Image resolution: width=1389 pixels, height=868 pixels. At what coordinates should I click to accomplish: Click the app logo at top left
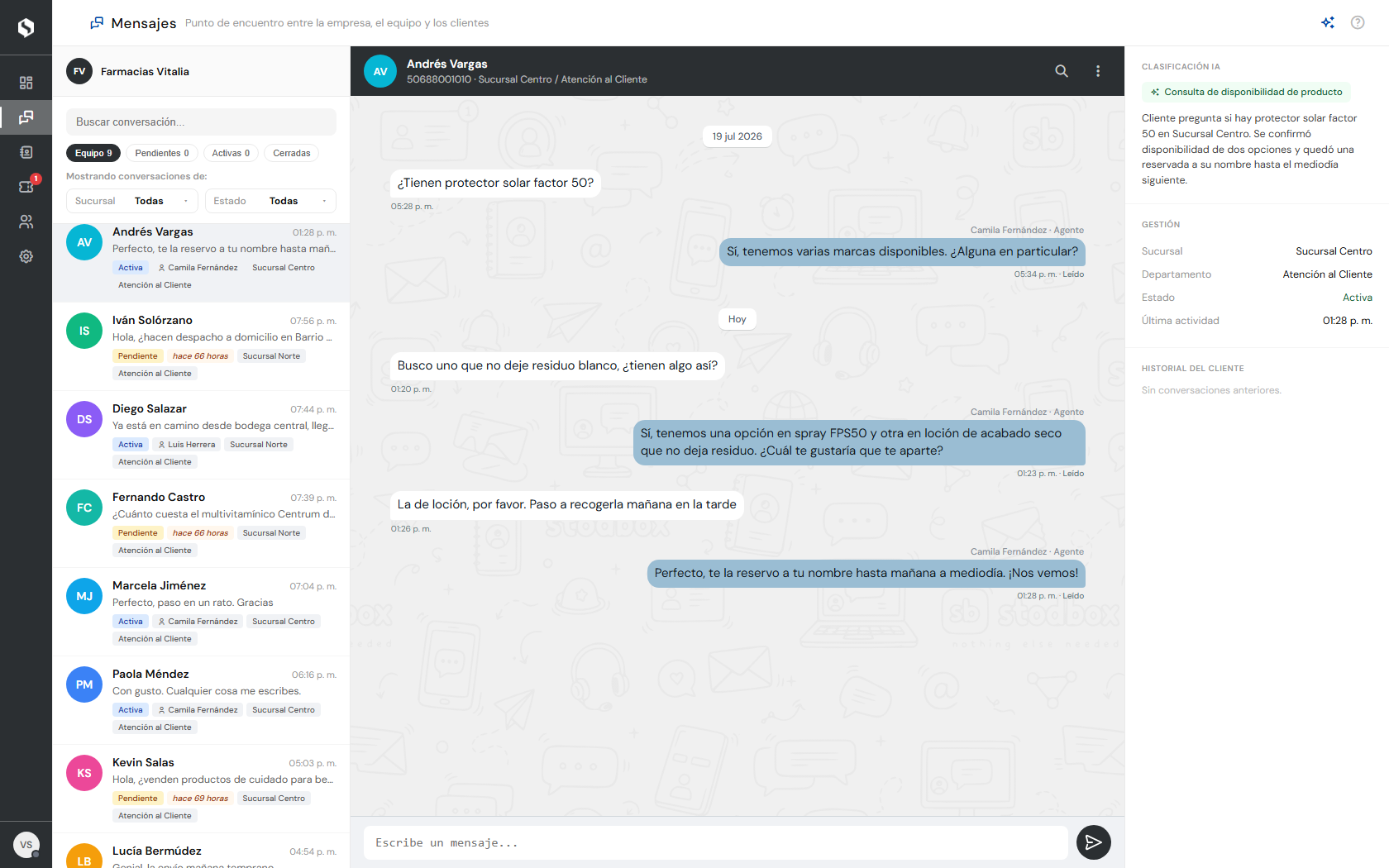coord(26,27)
